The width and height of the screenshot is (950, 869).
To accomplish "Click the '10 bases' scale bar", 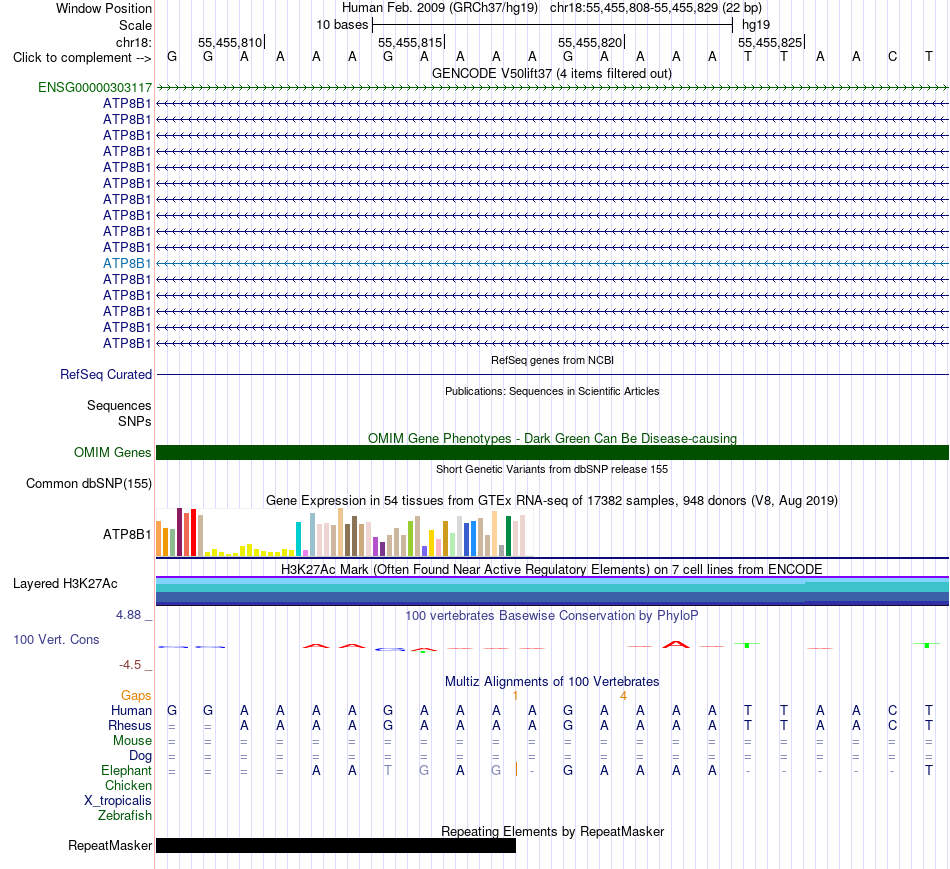I will 552,25.
